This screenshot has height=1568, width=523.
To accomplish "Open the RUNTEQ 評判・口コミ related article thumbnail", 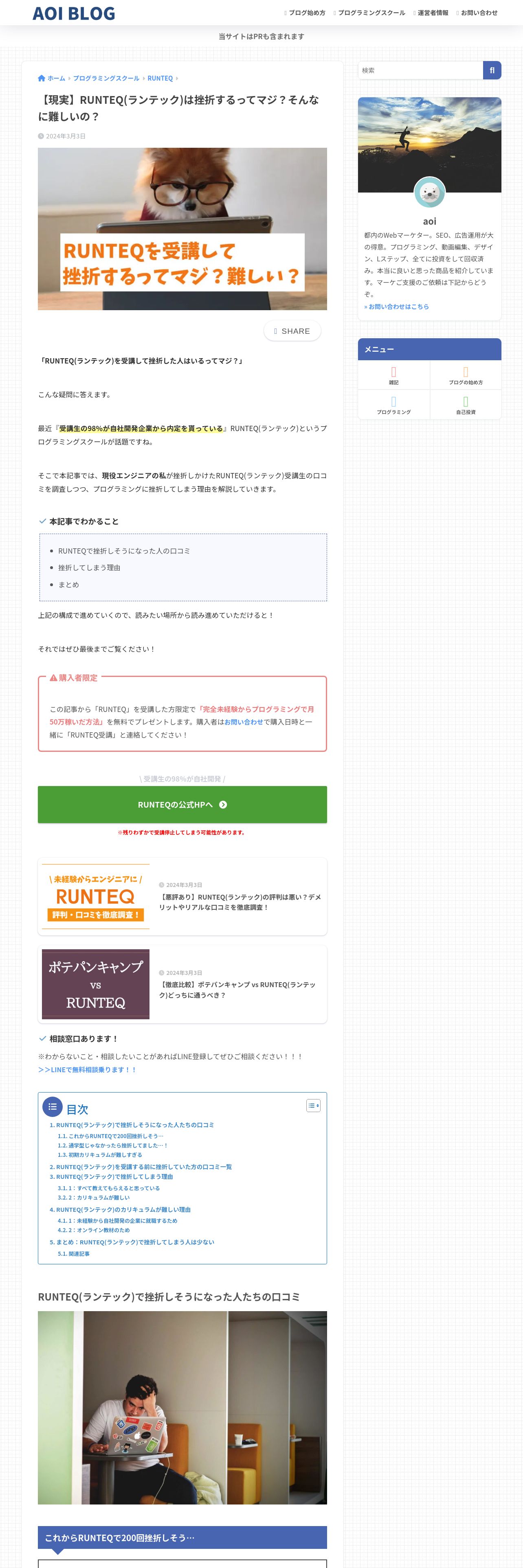I will pos(96,897).
